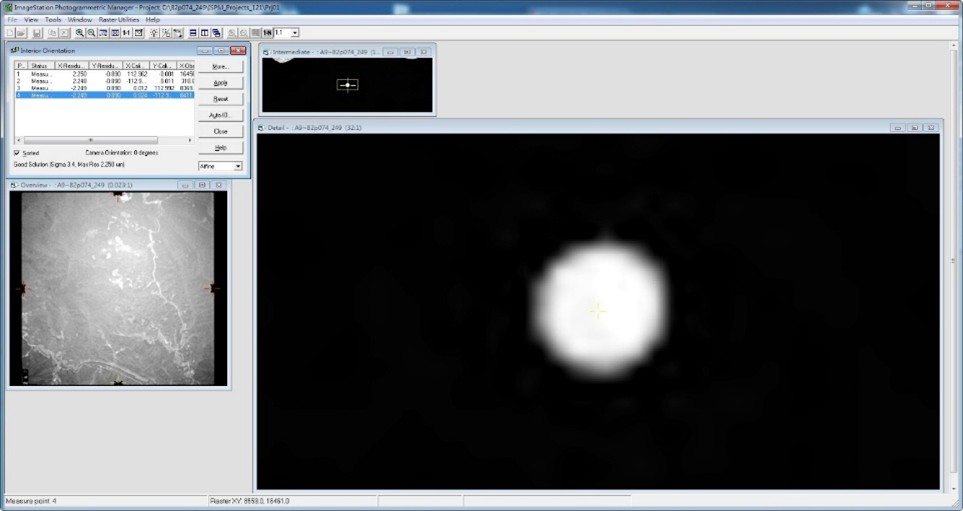Click the Open folder toolbar icon
Image resolution: width=963 pixels, height=511 pixels.
21,33
